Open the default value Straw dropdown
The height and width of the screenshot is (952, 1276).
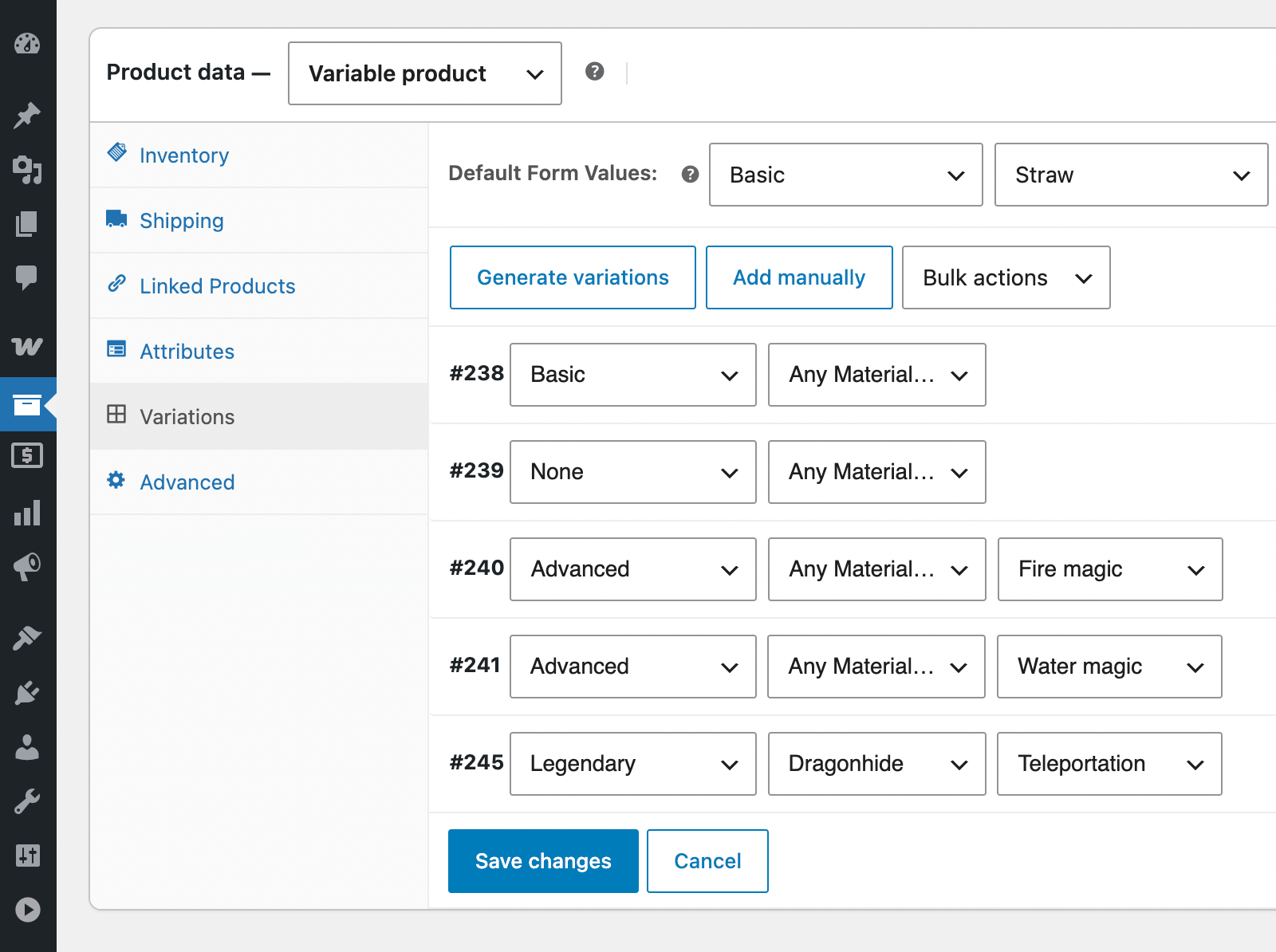1132,175
